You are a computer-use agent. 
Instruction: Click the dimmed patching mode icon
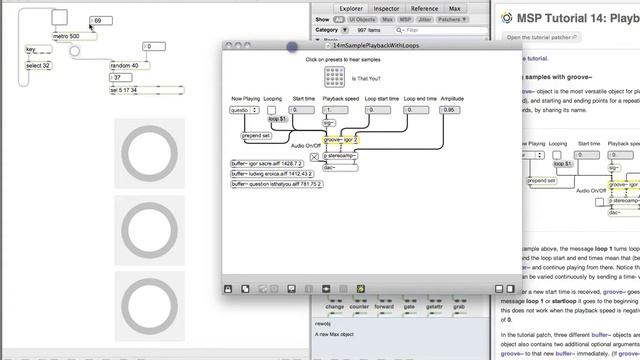tap(262, 289)
